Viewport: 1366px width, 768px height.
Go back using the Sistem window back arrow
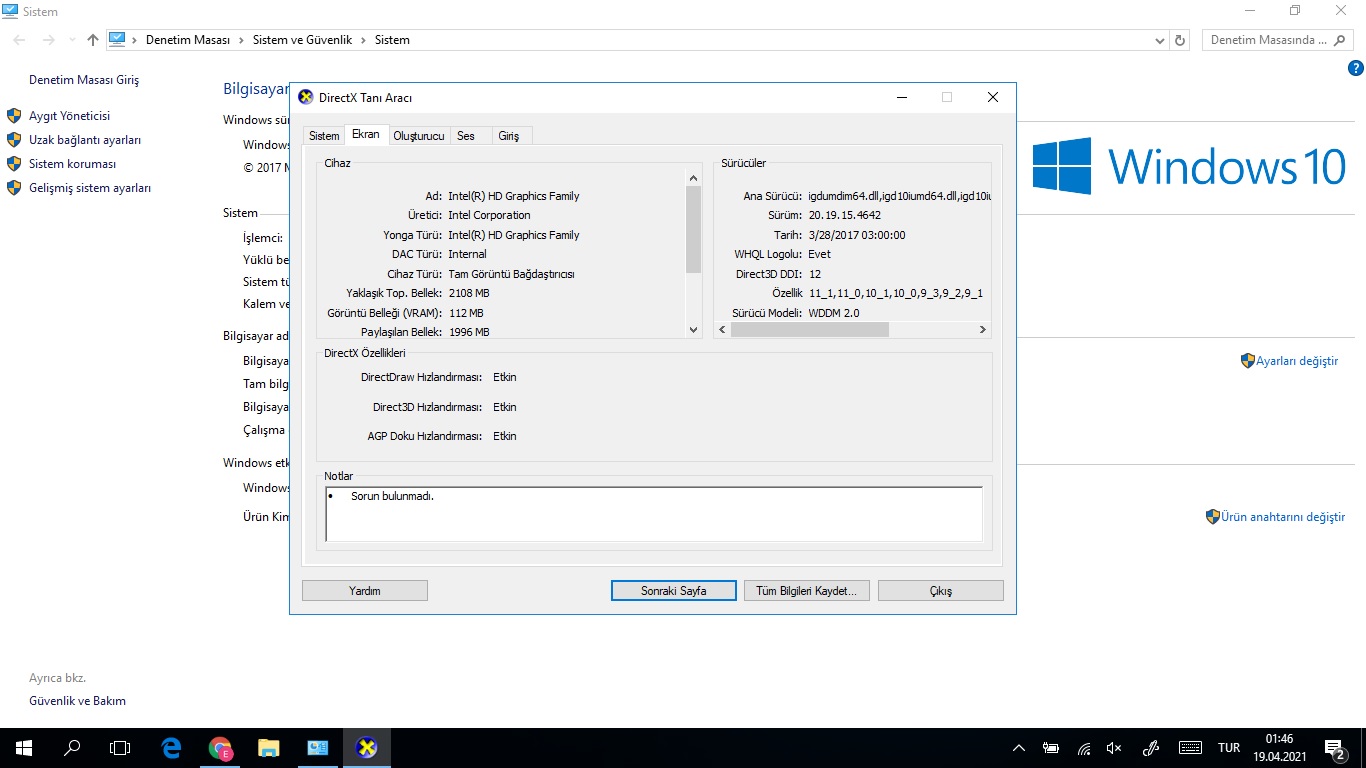point(20,40)
